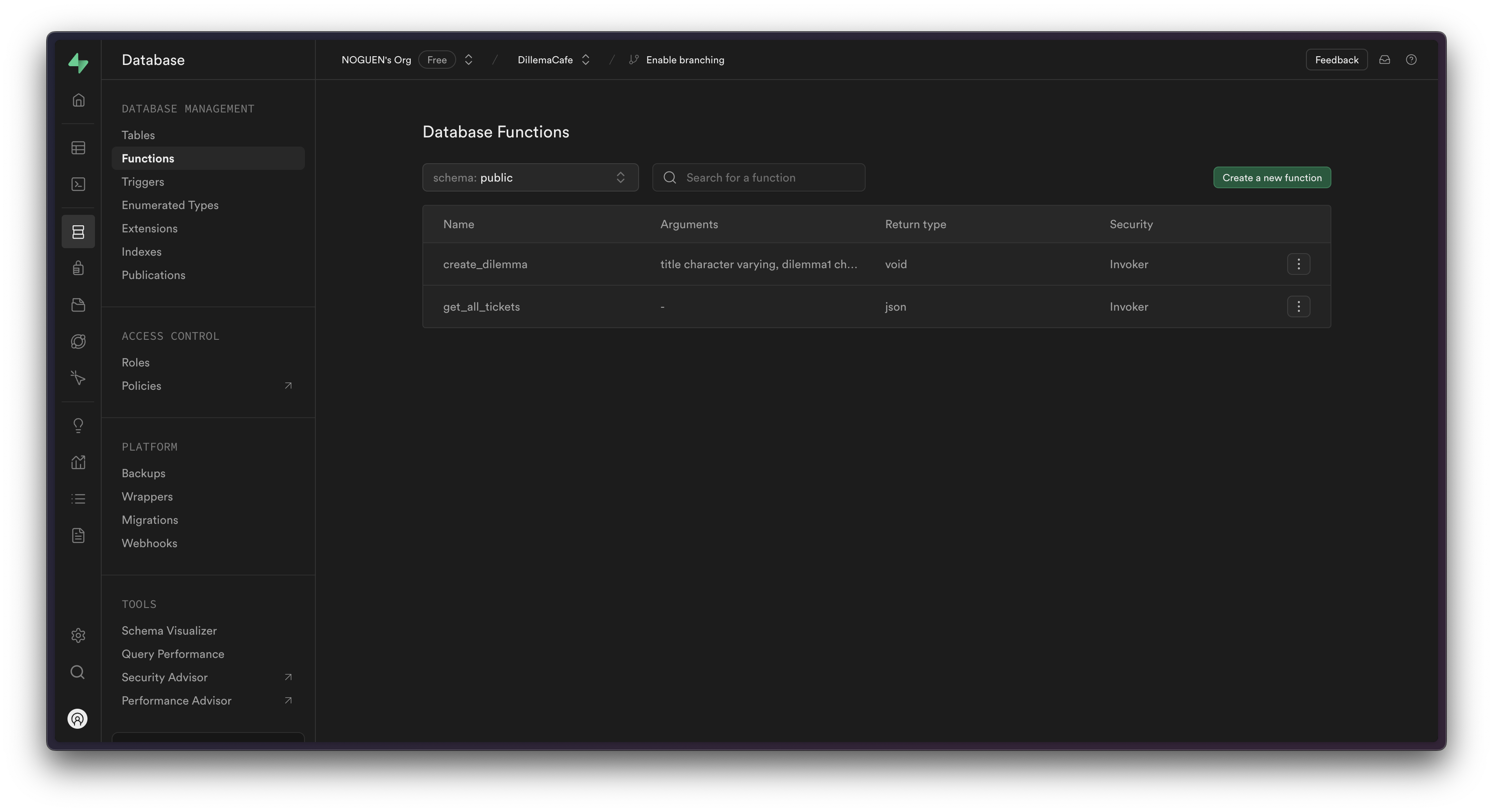Click Create a new function button
The image size is (1493, 812).
1272,178
